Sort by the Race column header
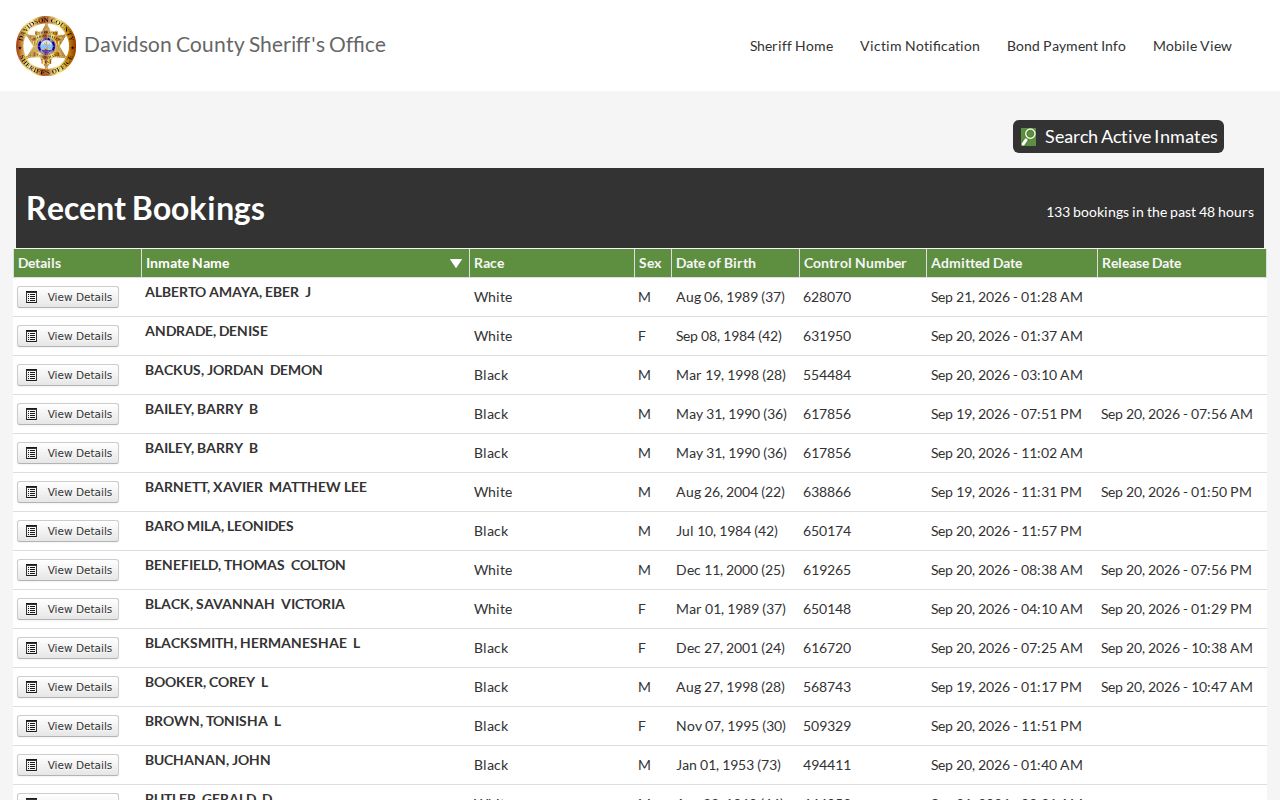The height and width of the screenshot is (800, 1280). click(551, 263)
